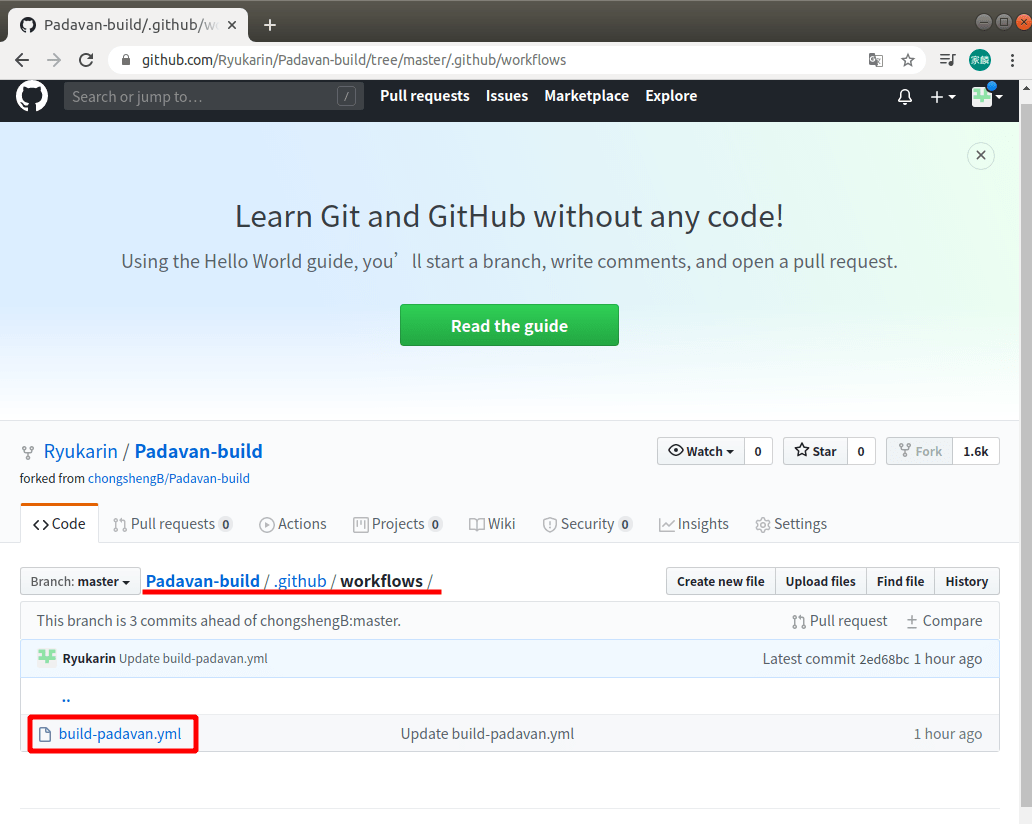Click the fork icon beside Ryukarin
Viewport: 1032px width, 824px height.
[x=28, y=453]
